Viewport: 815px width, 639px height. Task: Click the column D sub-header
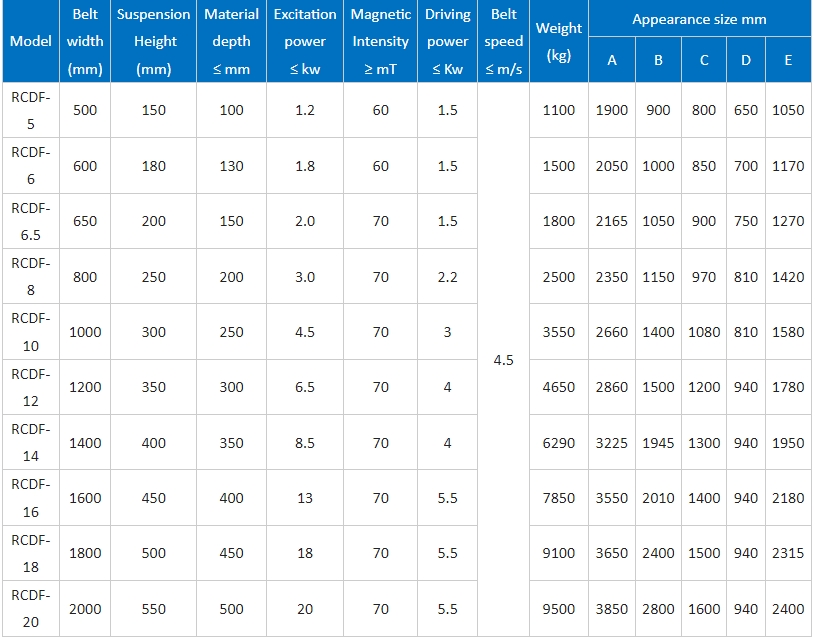tap(746, 60)
